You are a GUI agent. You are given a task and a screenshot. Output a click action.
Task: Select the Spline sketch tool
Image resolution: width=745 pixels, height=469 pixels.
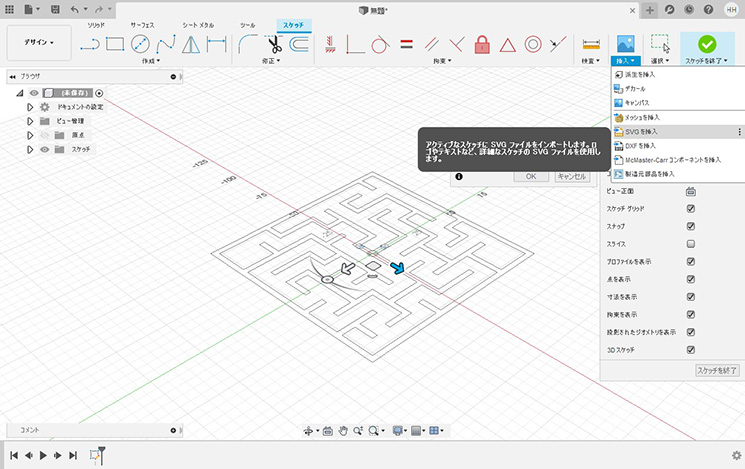(166, 44)
